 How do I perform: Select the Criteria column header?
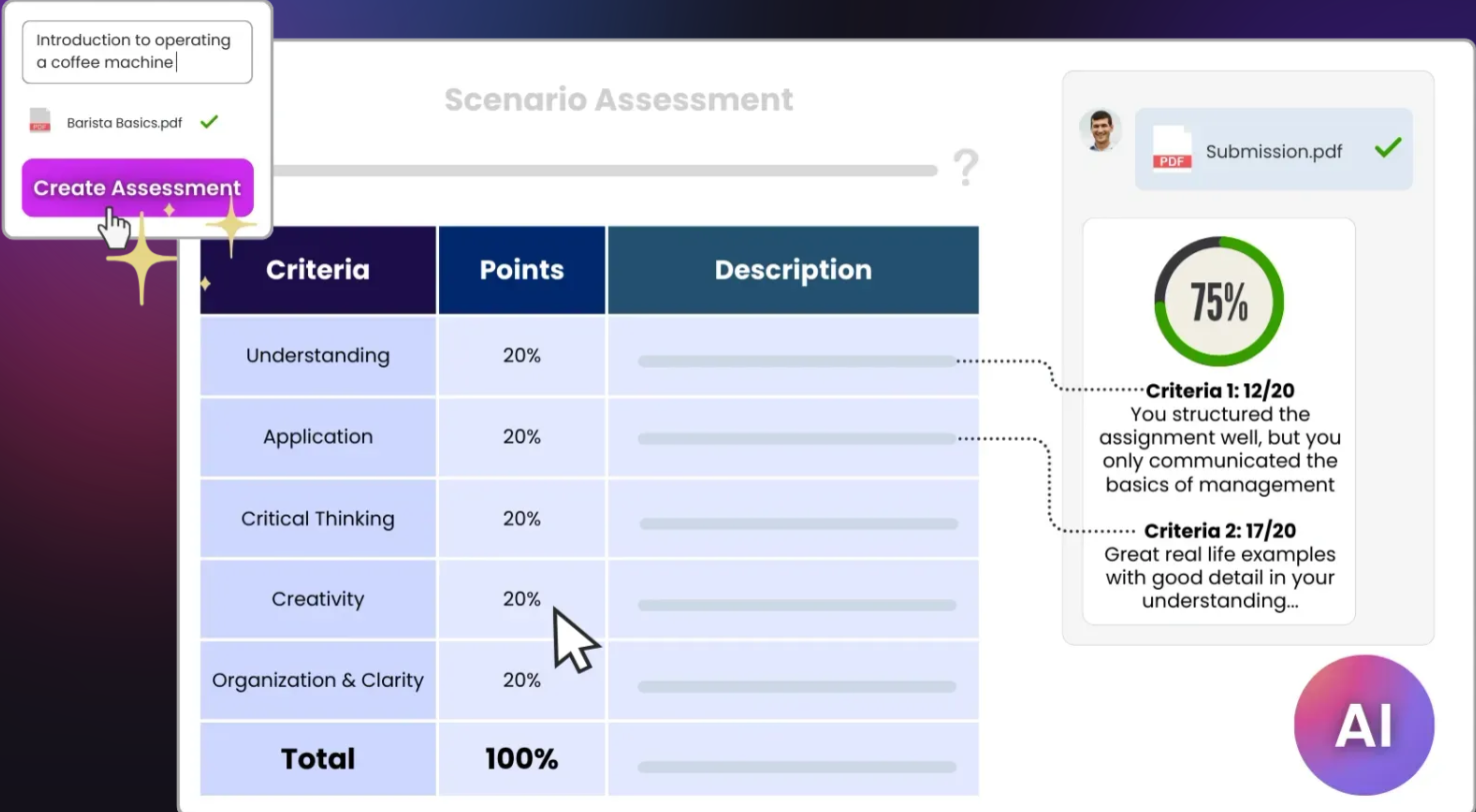[x=318, y=270]
